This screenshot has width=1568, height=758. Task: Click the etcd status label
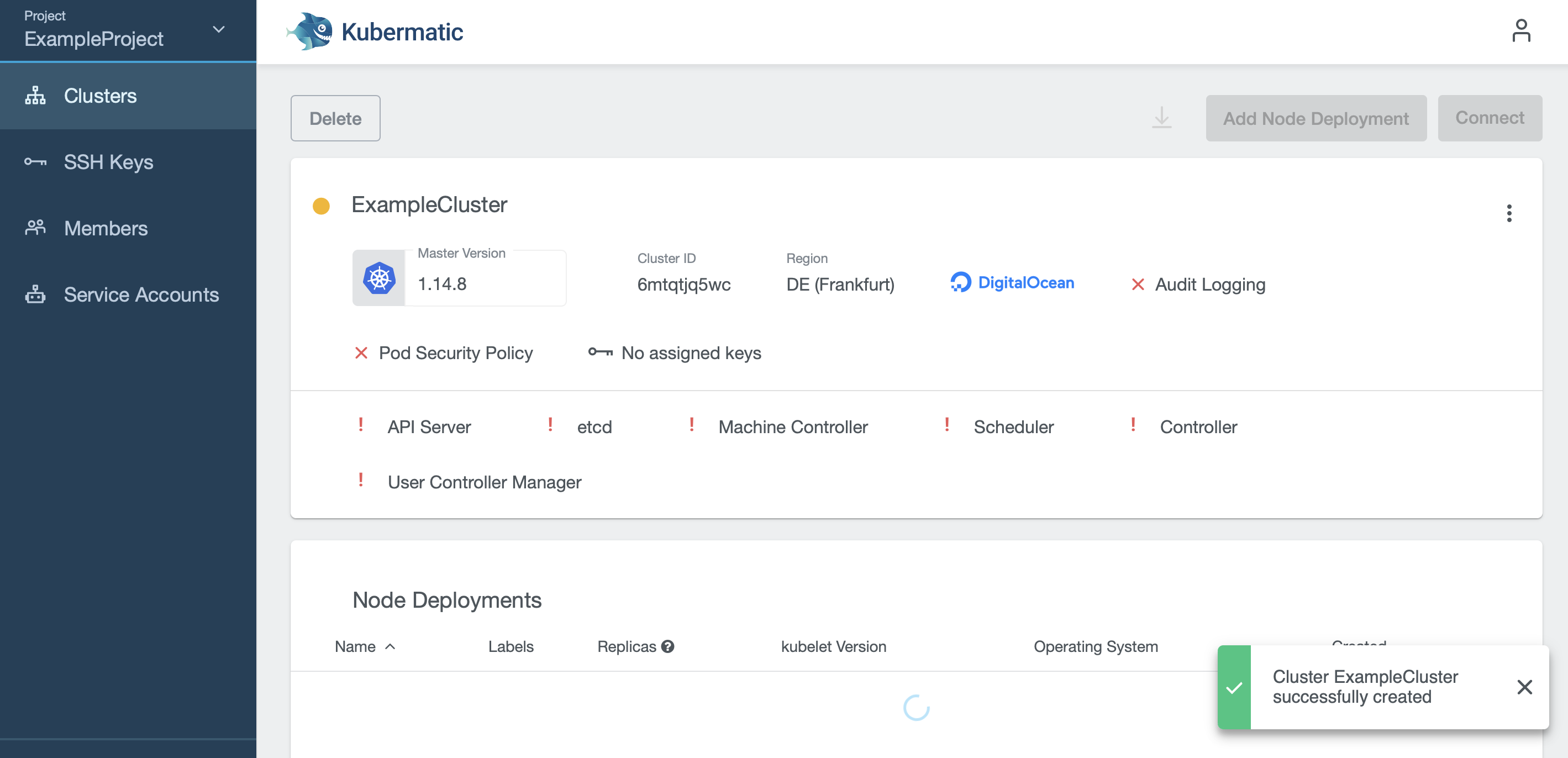point(594,427)
